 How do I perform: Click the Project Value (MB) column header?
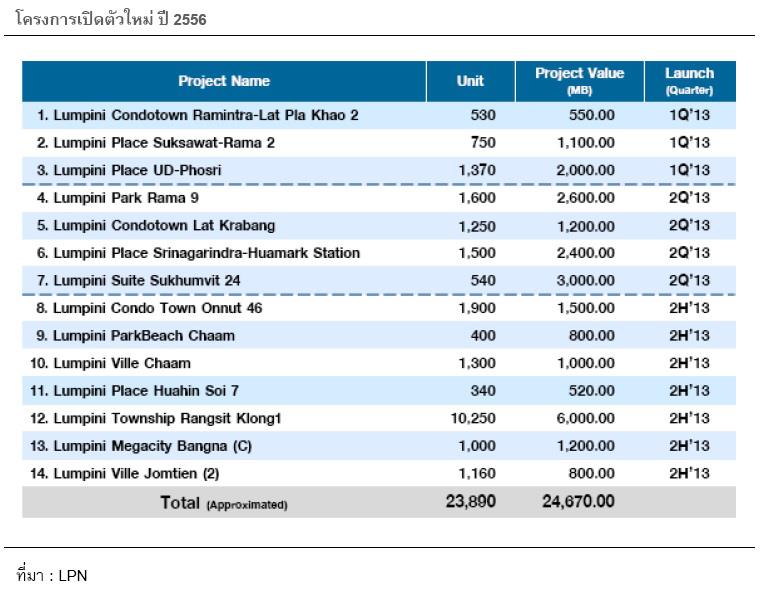coord(579,81)
